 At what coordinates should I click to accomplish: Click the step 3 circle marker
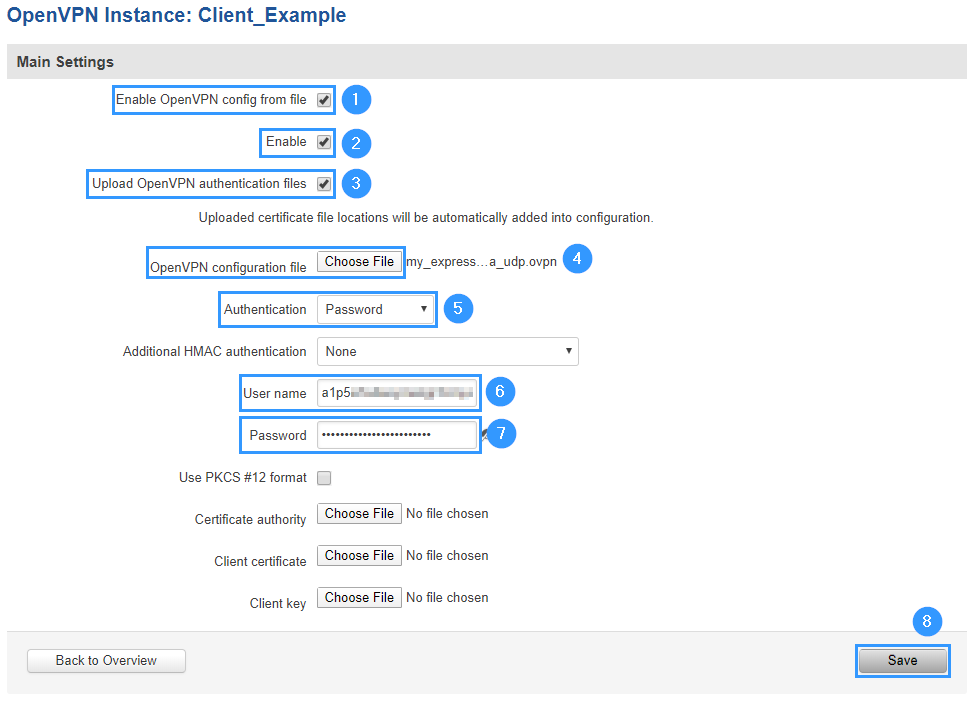(x=356, y=184)
